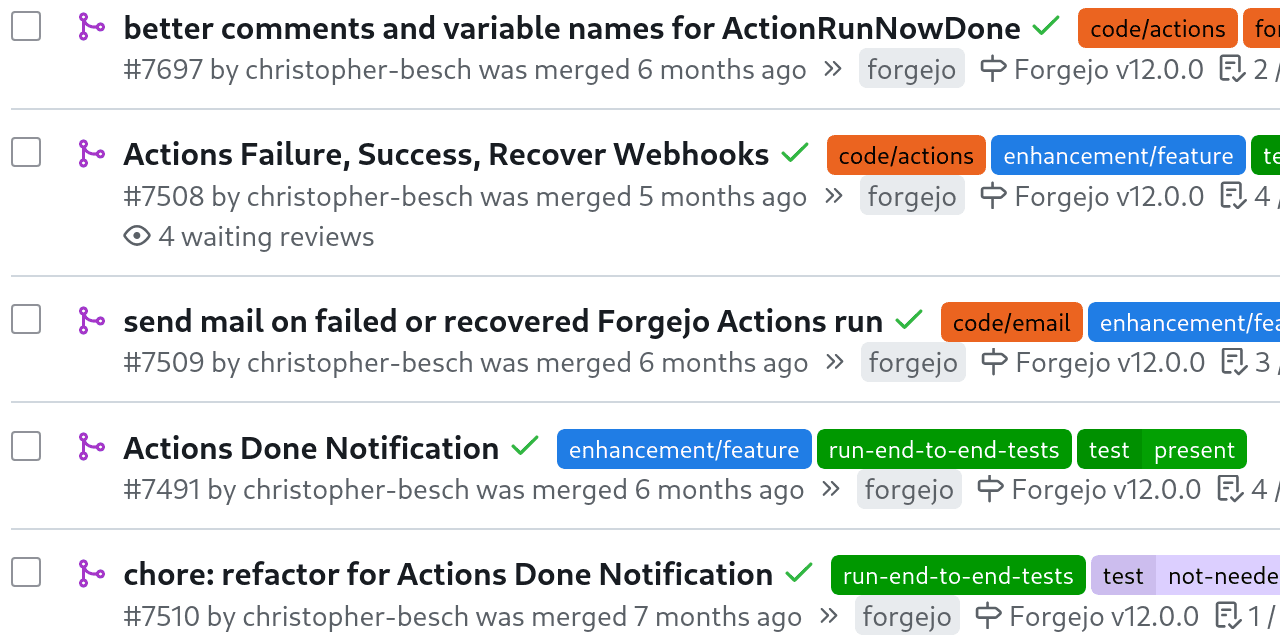The width and height of the screenshot is (1280, 640).
Task: Click double chevron arrow icon in PR #7509 row
Action: [834, 362]
